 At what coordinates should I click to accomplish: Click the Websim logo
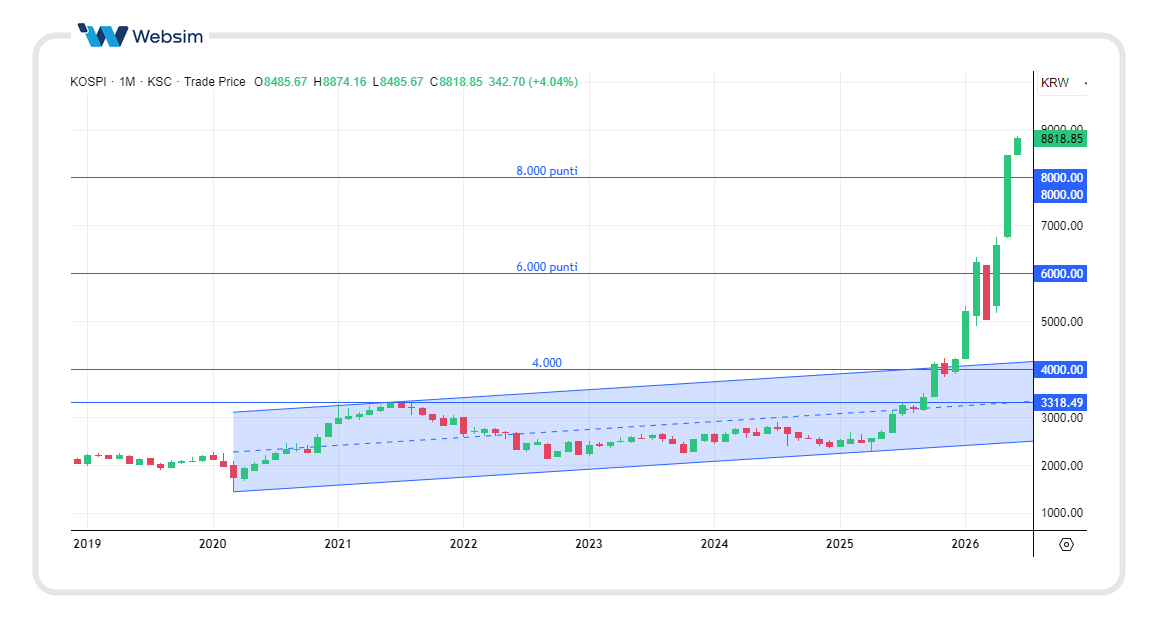(140, 35)
